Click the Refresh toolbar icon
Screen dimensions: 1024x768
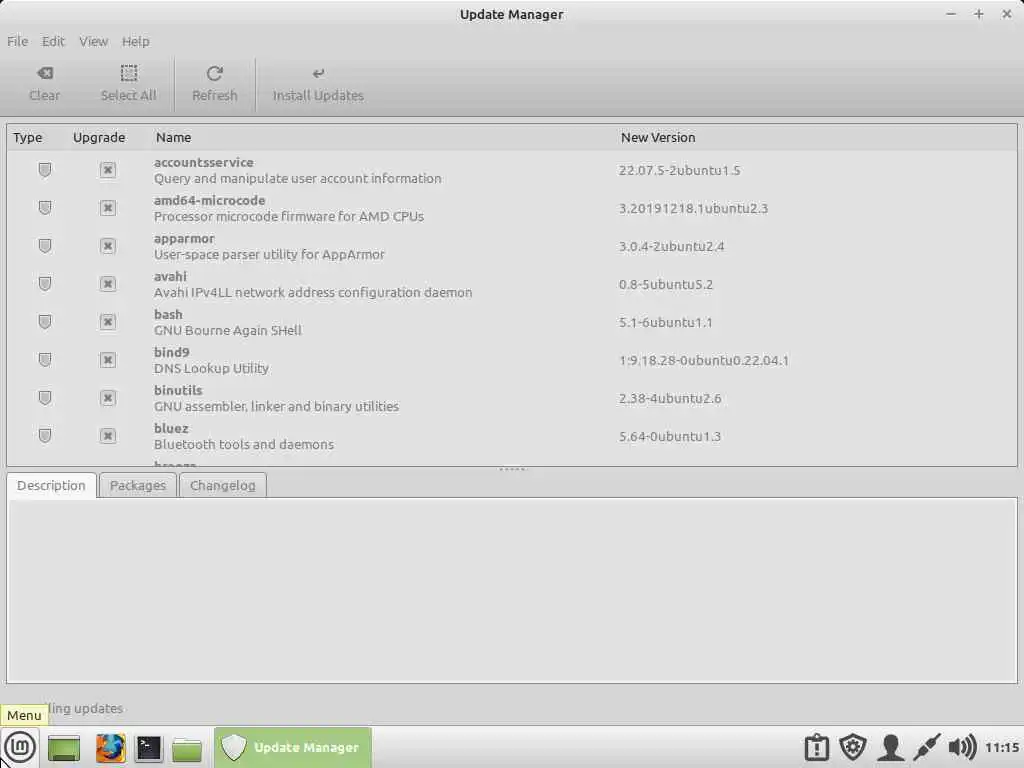point(214,73)
